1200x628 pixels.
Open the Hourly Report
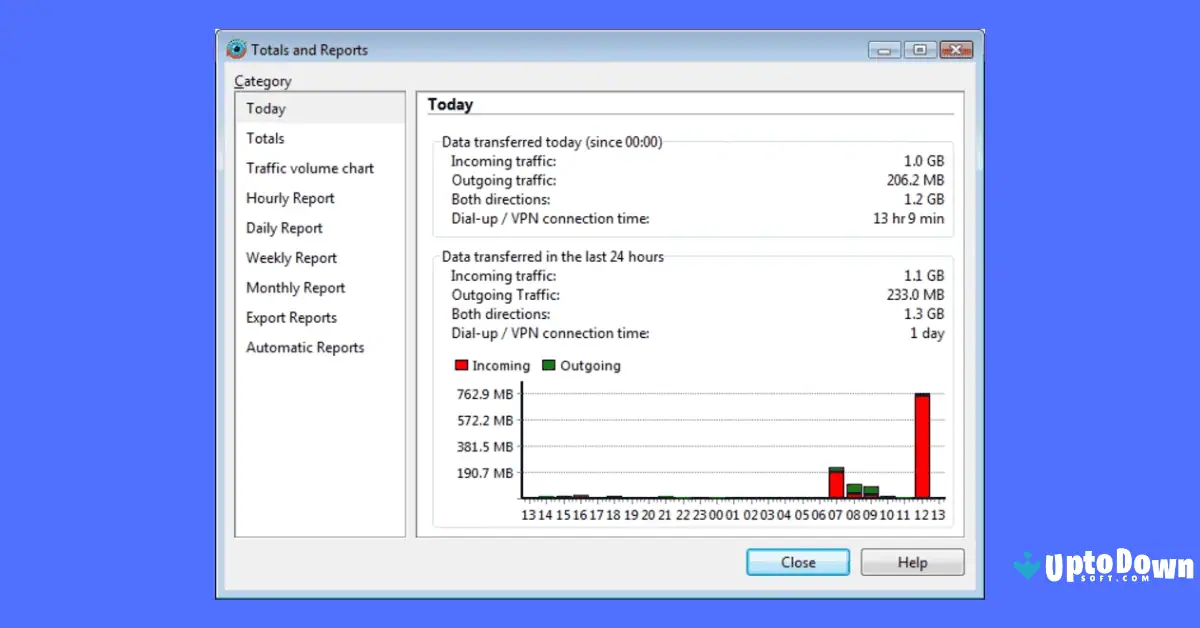click(290, 198)
